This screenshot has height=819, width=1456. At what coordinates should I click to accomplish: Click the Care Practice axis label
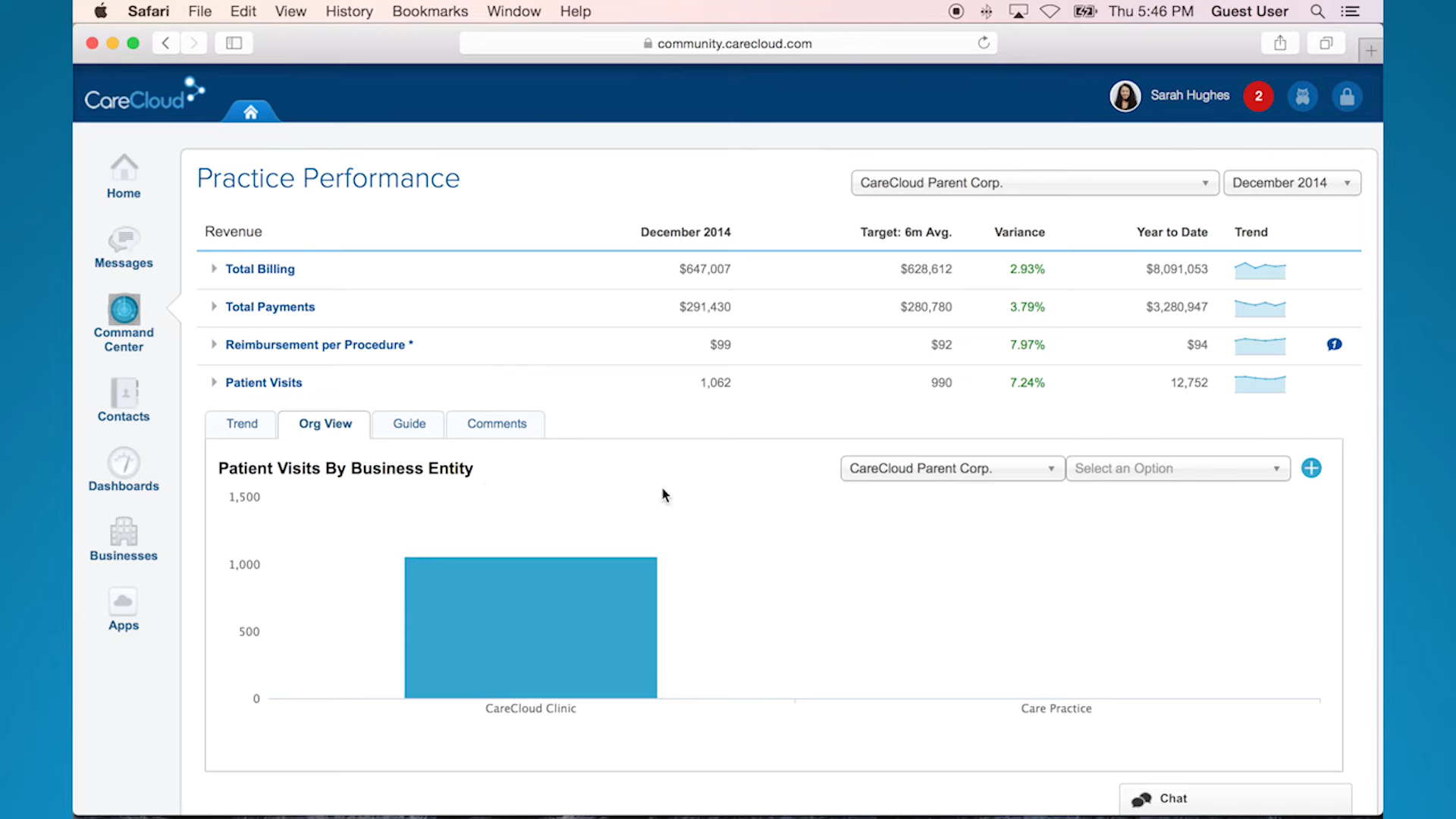pyautogui.click(x=1056, y=708)
